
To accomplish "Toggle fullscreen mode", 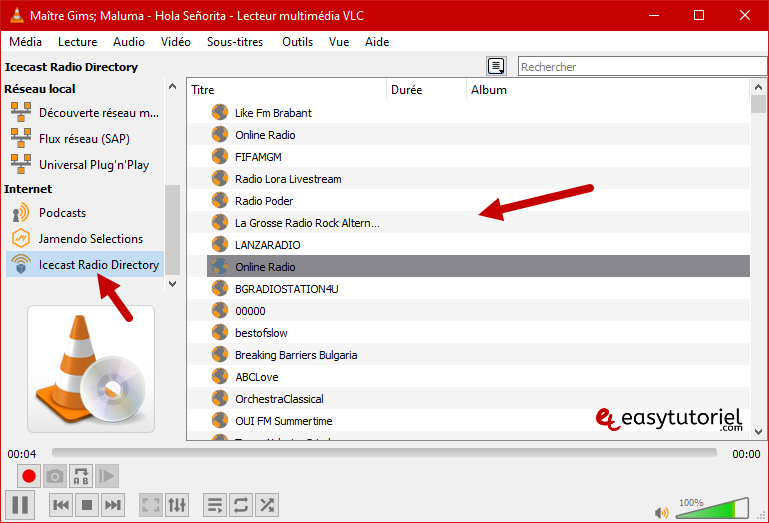I will tap(151, 505).
